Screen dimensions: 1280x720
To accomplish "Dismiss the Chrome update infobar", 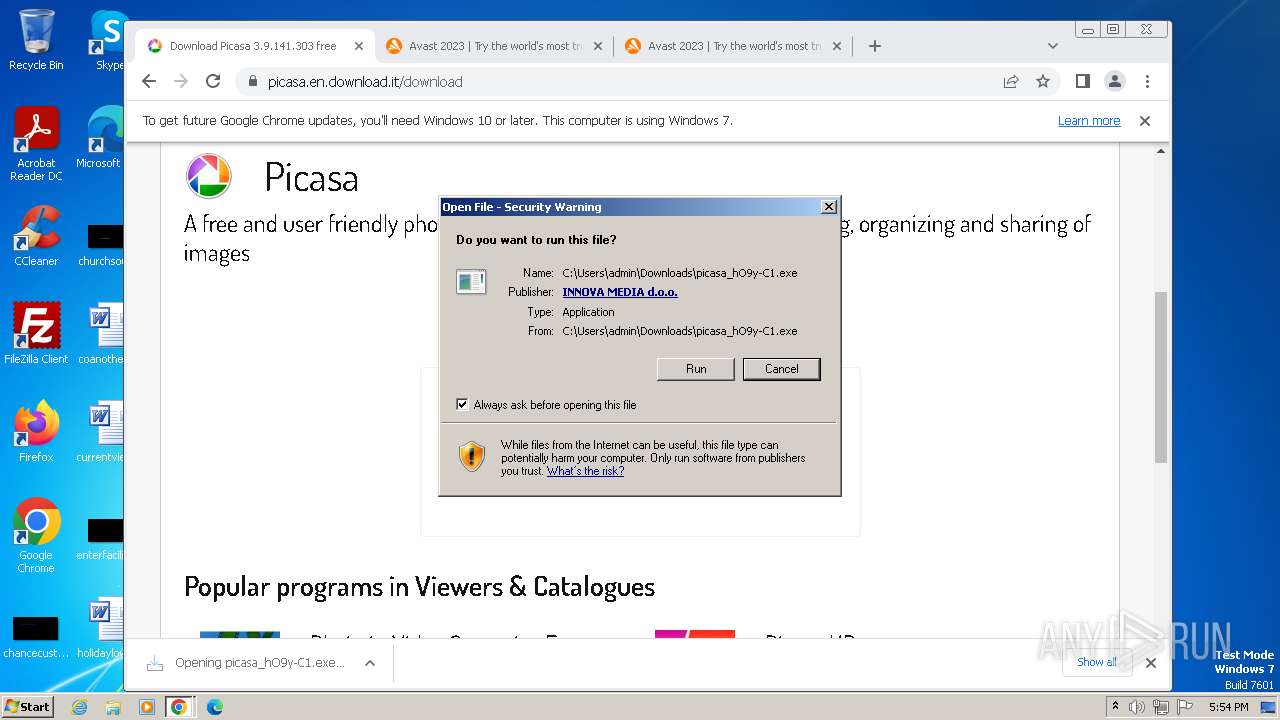I will tap(1145, 121).
